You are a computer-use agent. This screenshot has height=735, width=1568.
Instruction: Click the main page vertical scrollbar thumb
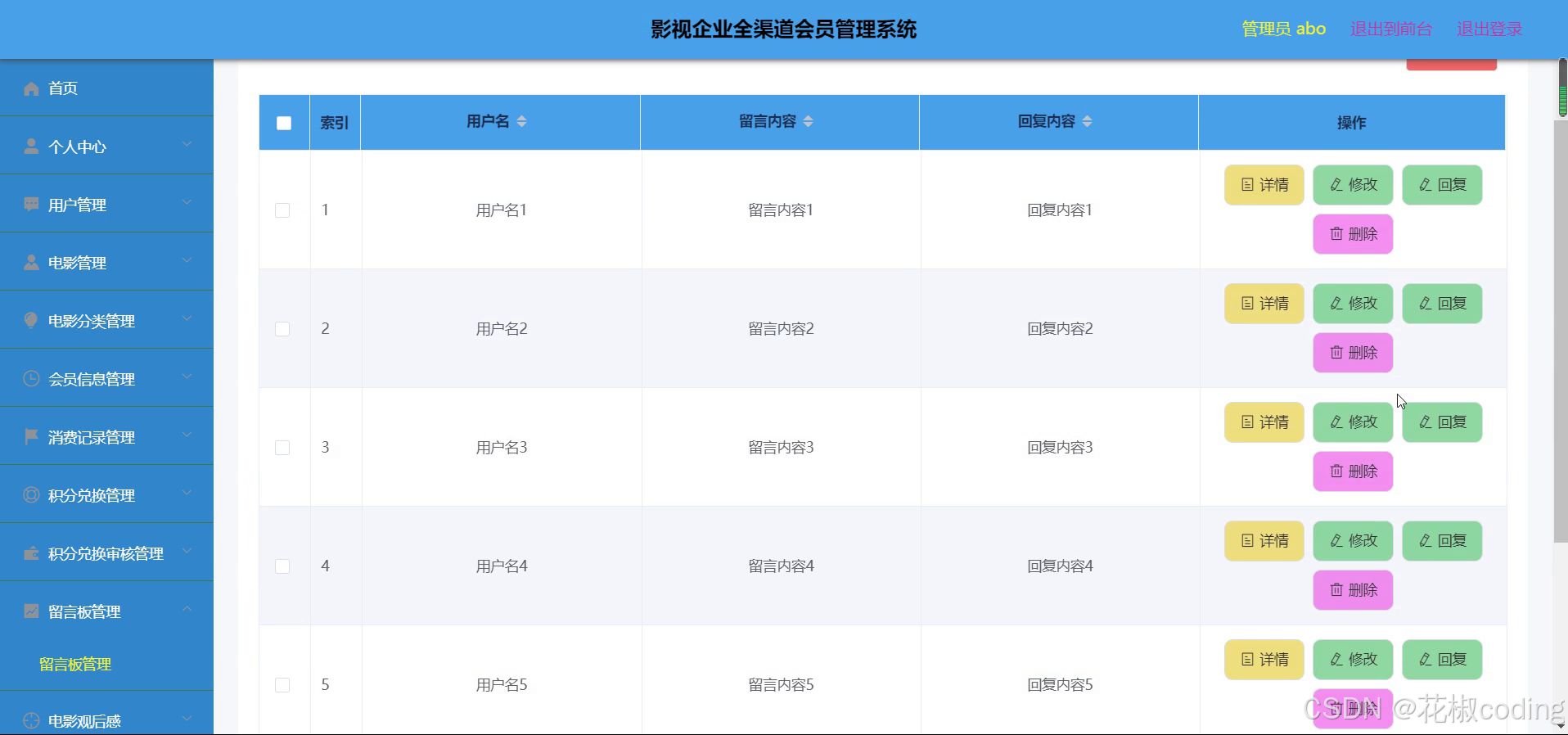click(1561, 331)
